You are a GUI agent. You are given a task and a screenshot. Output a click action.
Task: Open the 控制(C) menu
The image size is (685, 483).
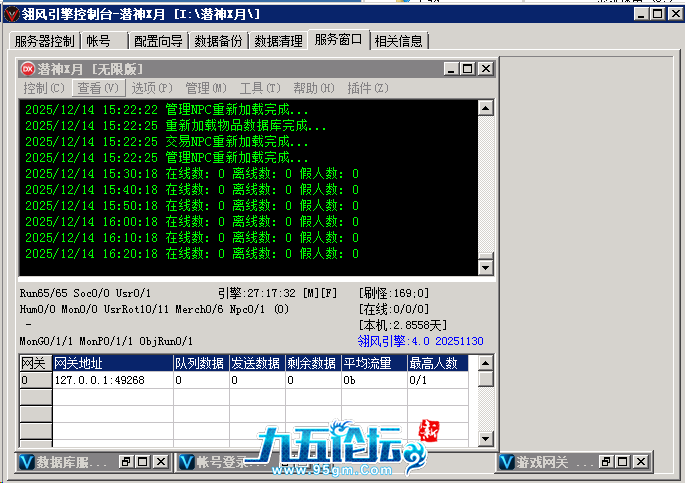(x=44, y=88)
